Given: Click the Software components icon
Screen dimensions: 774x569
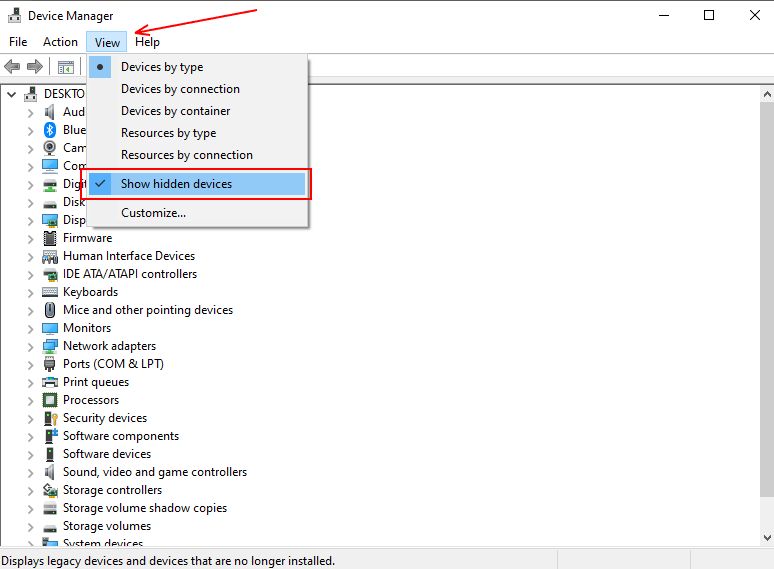Looking at the screenshot, I should tap(51, 436).
